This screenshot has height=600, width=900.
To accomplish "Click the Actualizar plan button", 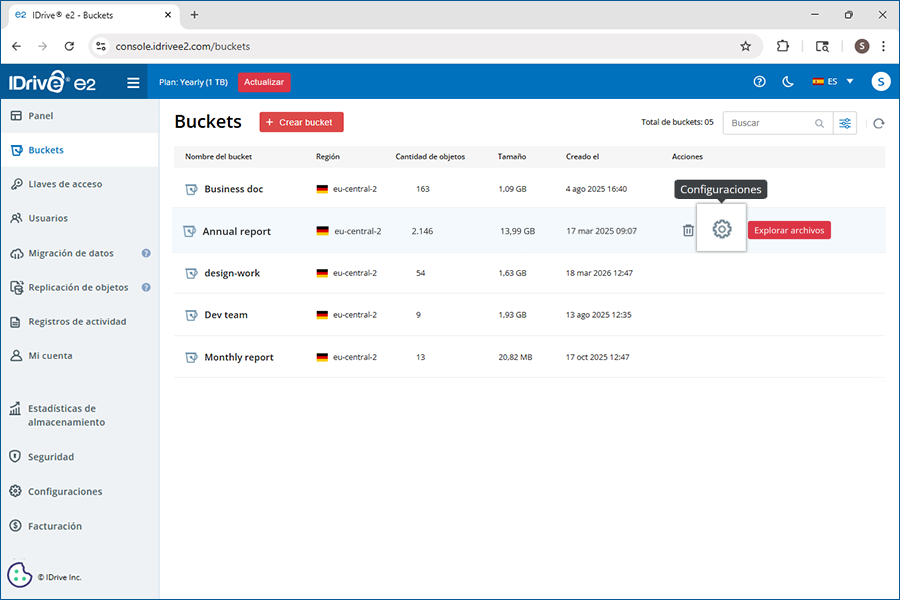I will coord(264,82).
